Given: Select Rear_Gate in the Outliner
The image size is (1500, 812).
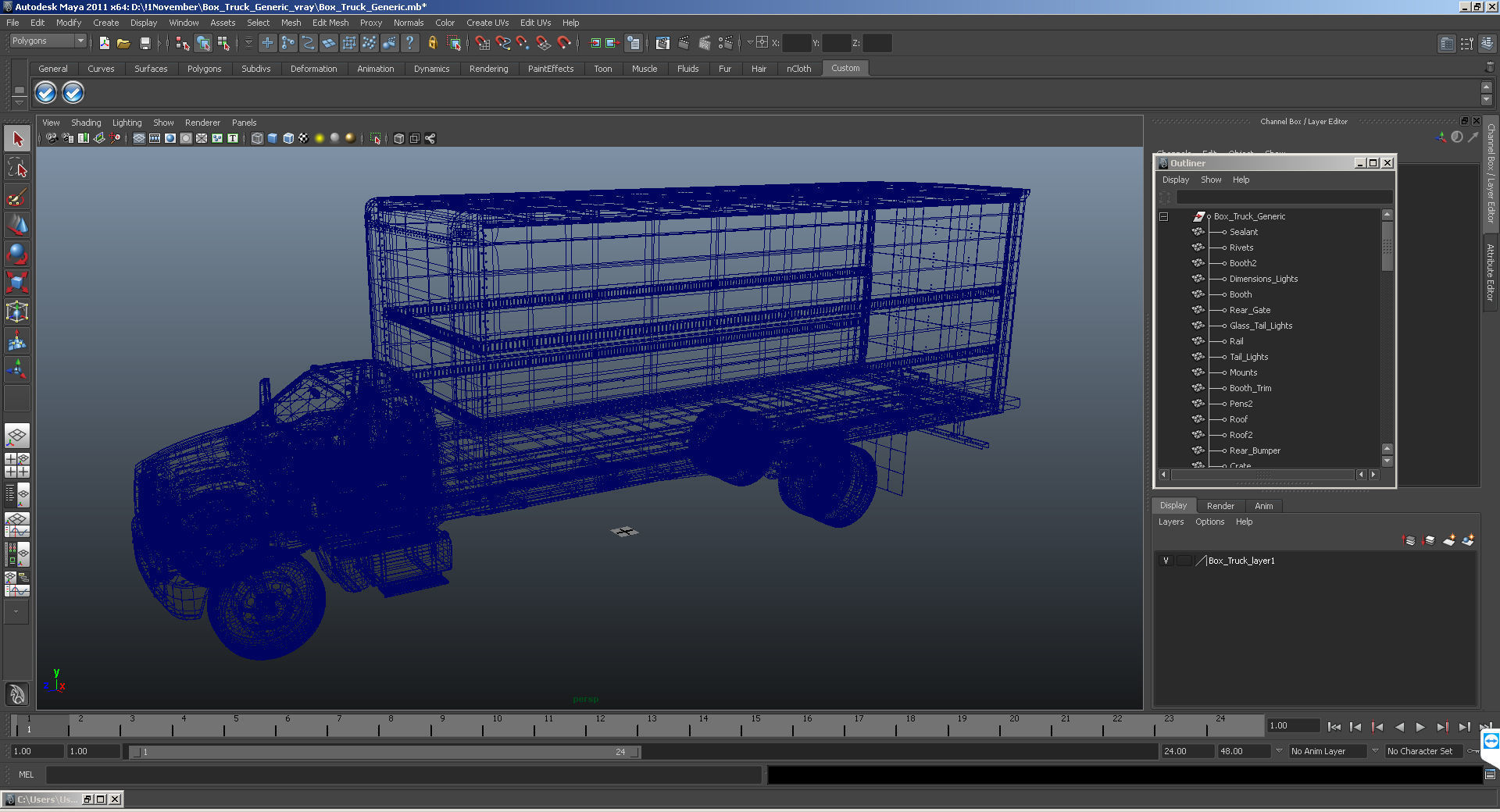Looking at the screenshot, I should click(1249, 310).
